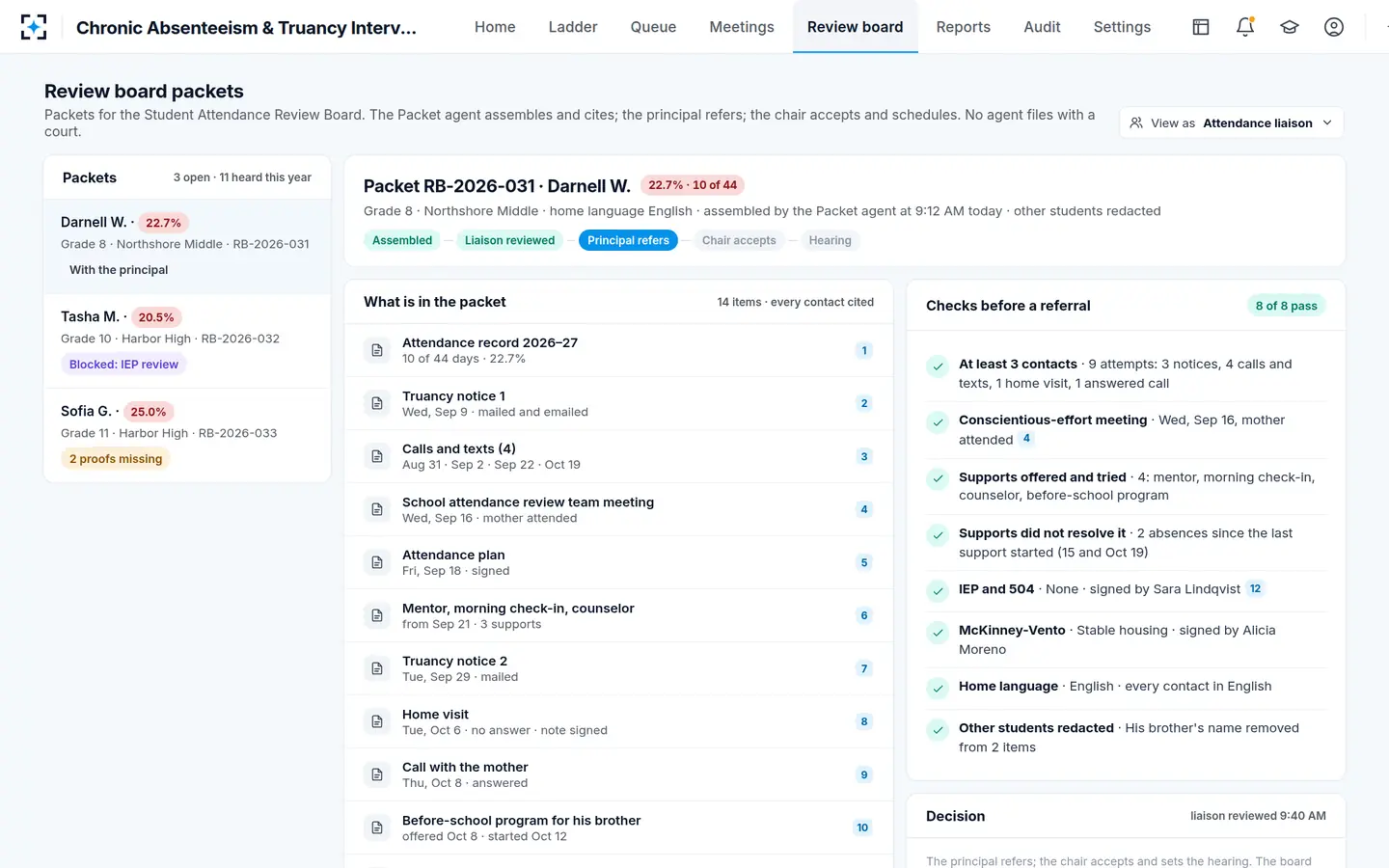Open citation 7 on Truancy notice 2 row

click(864, 668)
